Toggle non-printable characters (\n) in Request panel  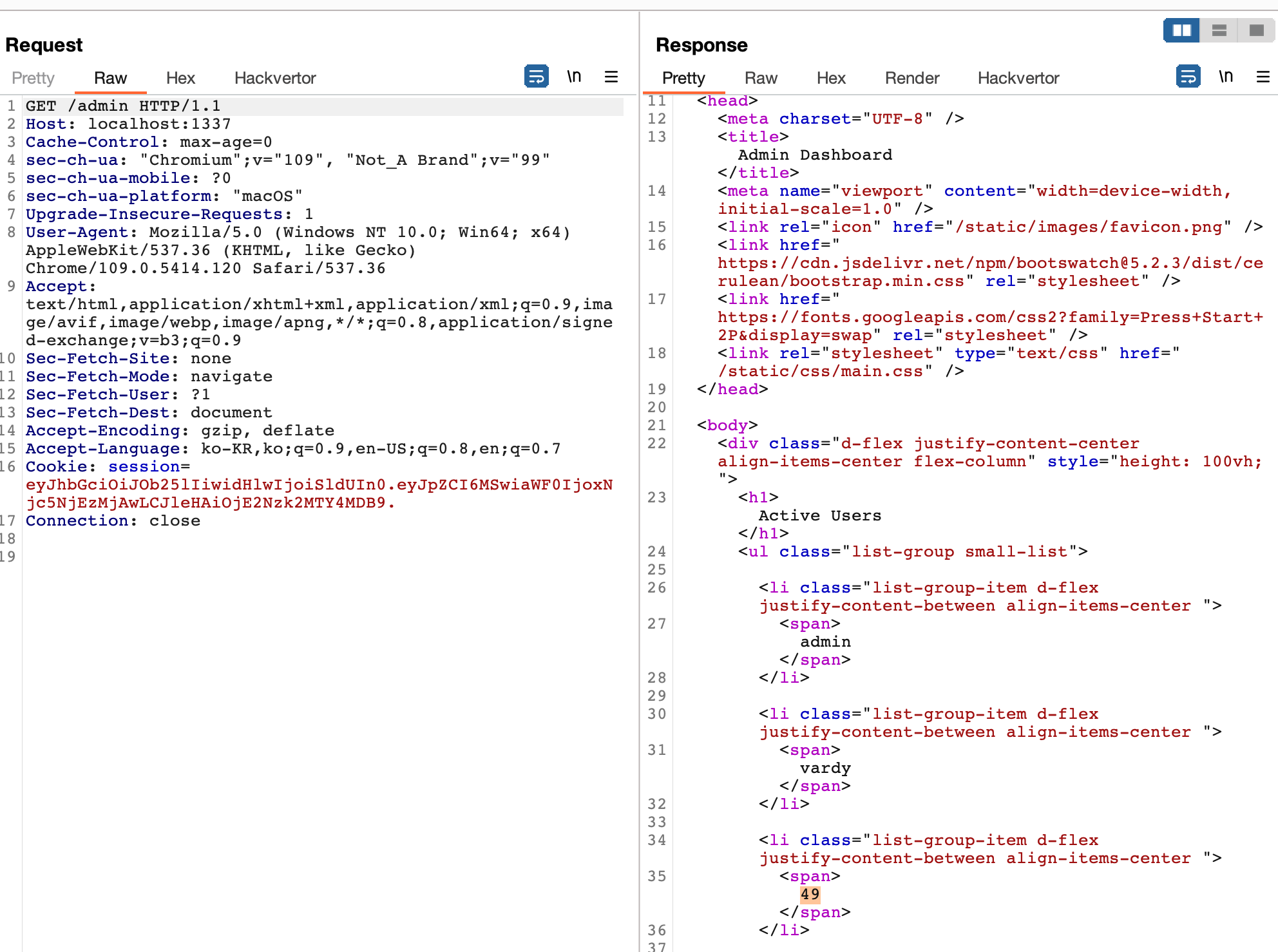point(574,77)
